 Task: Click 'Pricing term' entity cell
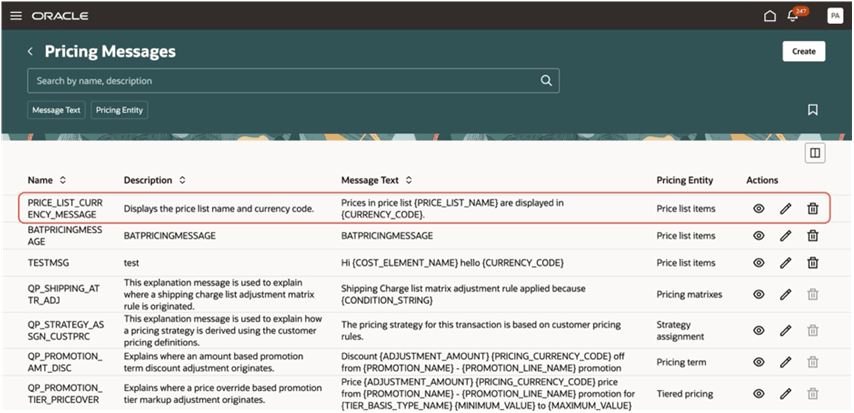point(681,362)
